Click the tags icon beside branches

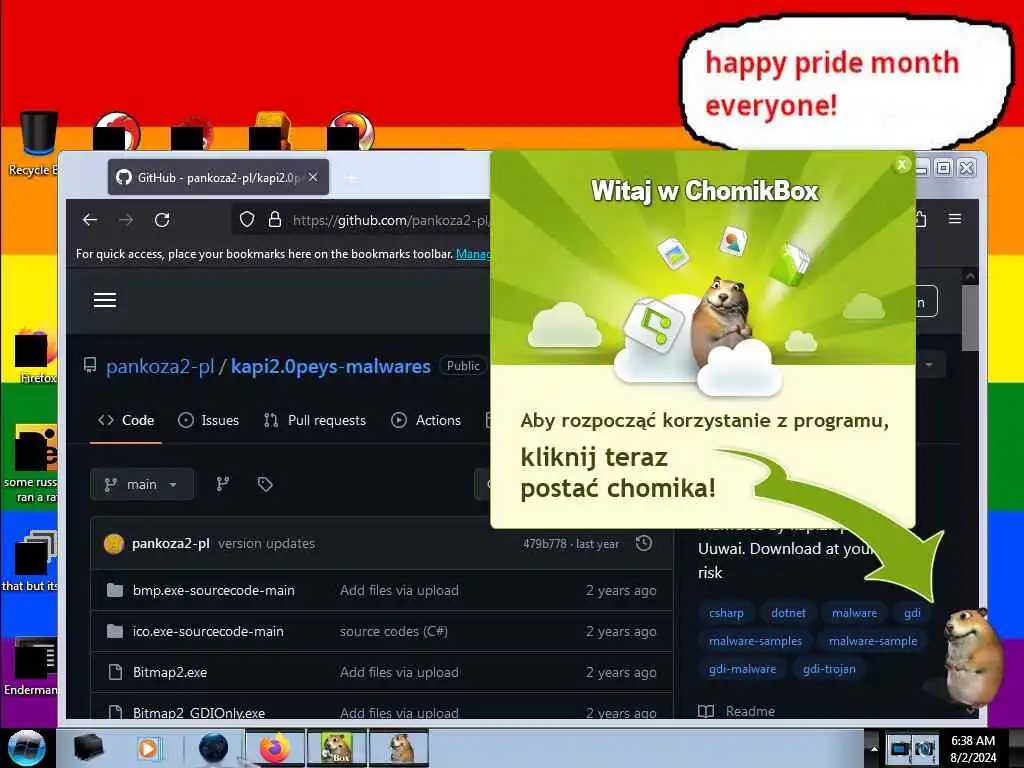tap(264, 484)
